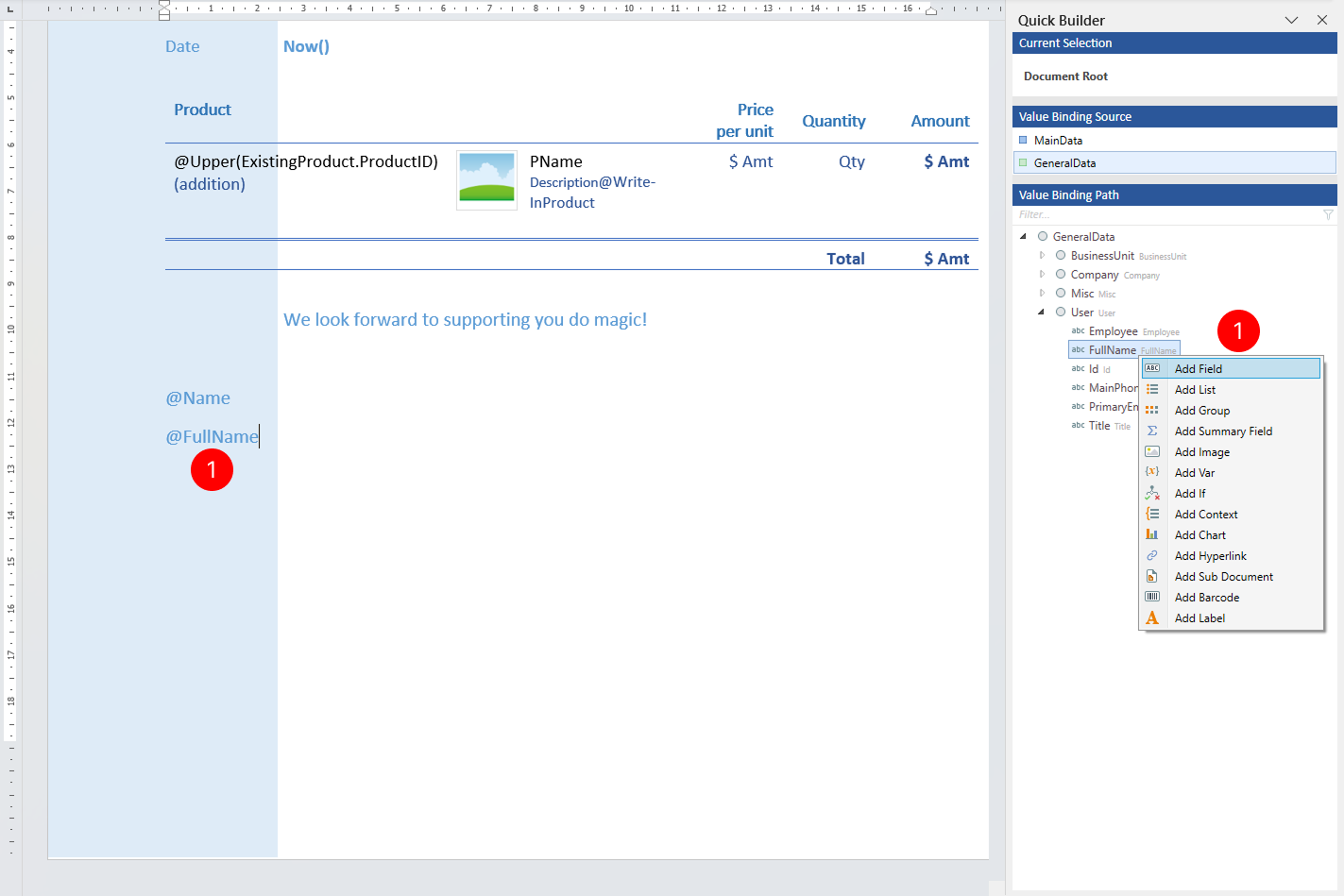
Task: Click the Amount column header
Action: (940, 121)
